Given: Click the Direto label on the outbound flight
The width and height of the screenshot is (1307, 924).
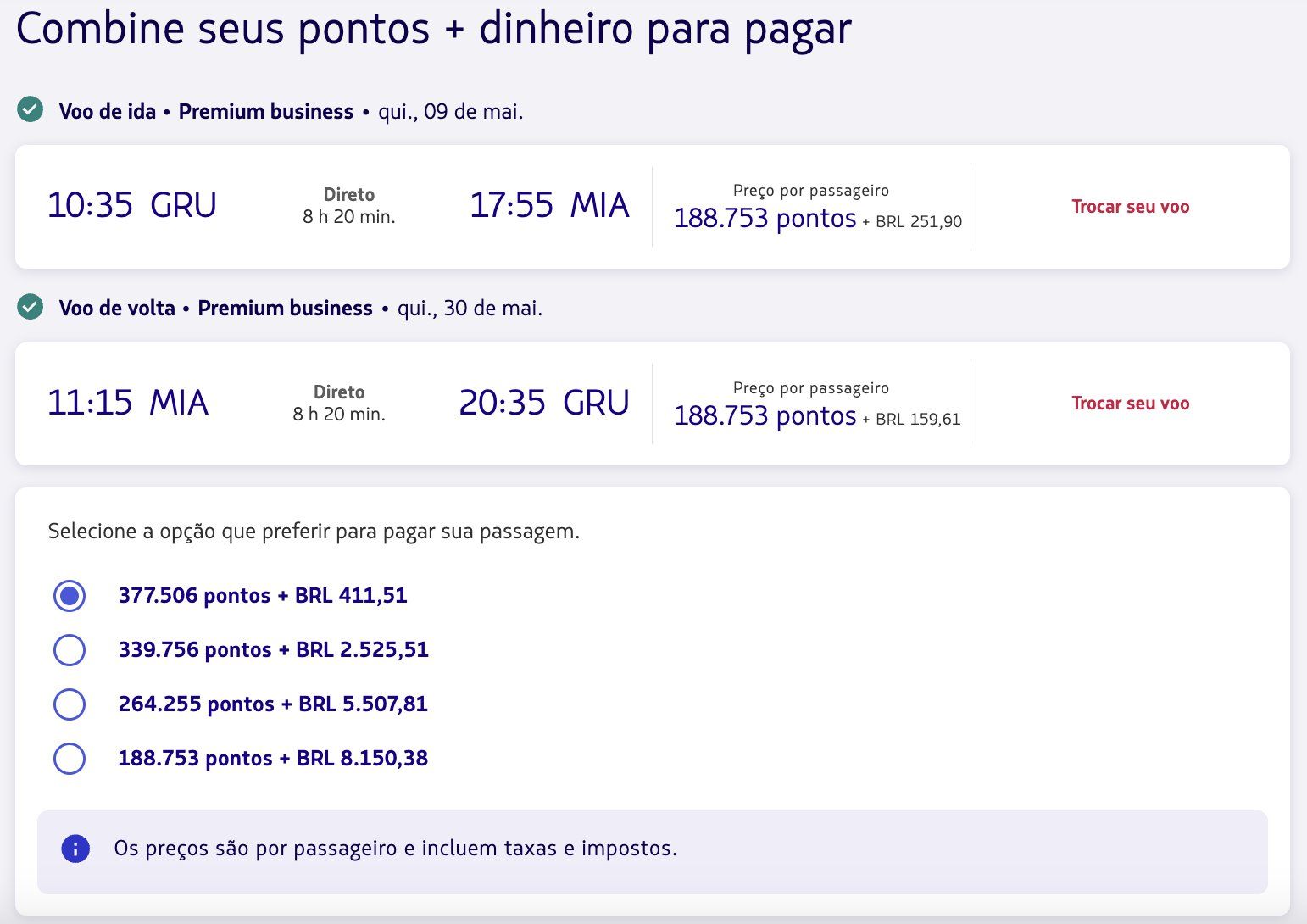Looking at the screenshot, I should tap(349, 195).
